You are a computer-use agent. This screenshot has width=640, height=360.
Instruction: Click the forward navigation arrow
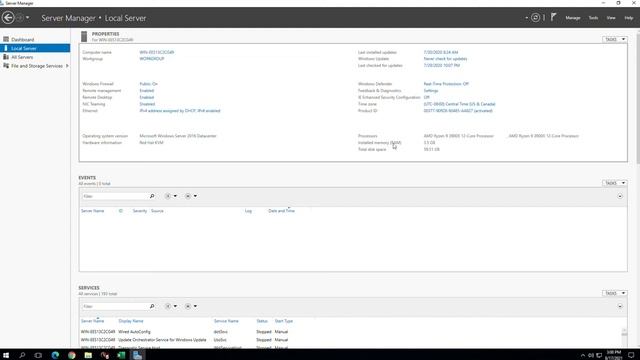19,18
